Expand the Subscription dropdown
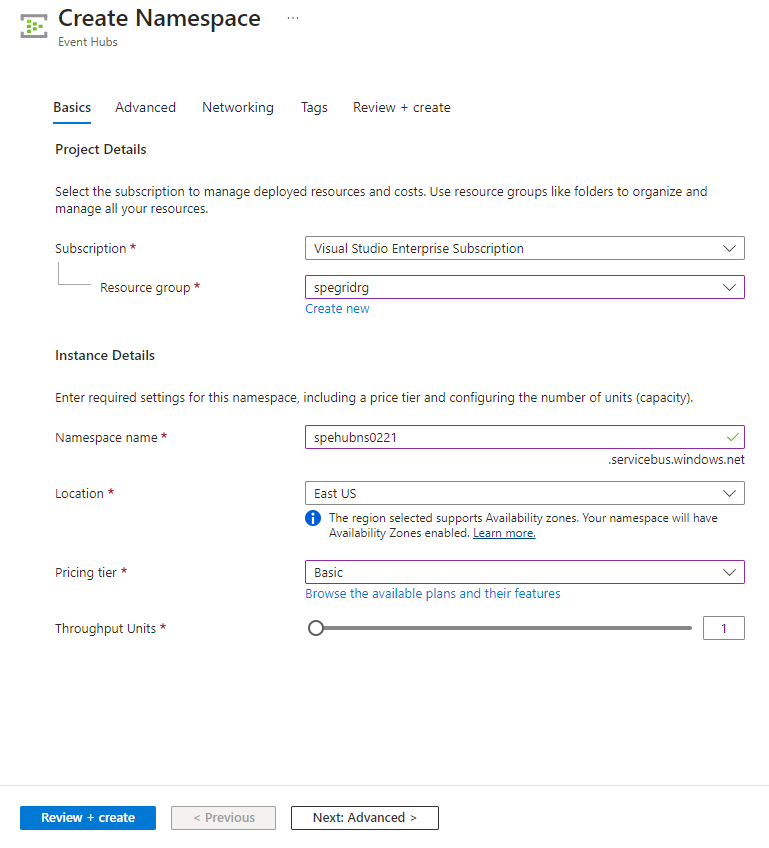769x848 pixels. point(525,248)
